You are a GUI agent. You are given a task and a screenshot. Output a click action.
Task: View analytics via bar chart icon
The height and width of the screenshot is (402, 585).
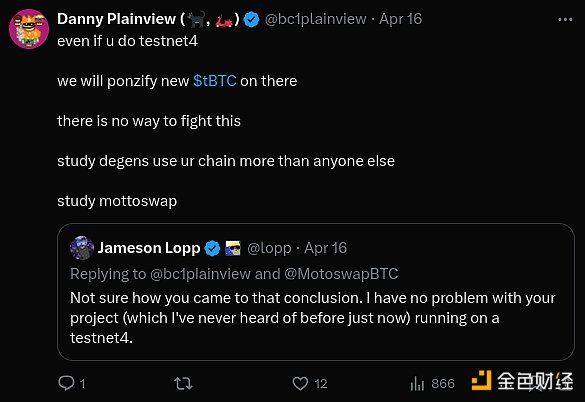(x=417, y=383)
